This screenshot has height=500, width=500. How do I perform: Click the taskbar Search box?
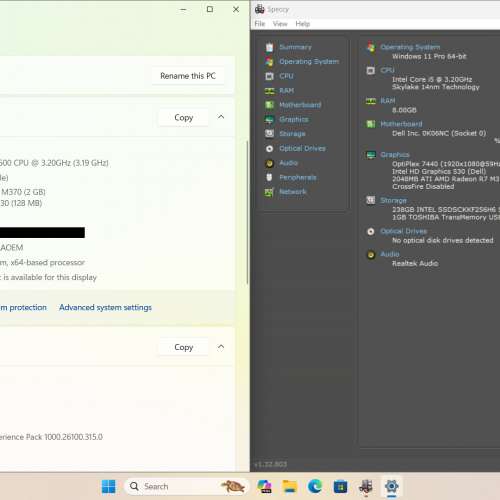187,486
